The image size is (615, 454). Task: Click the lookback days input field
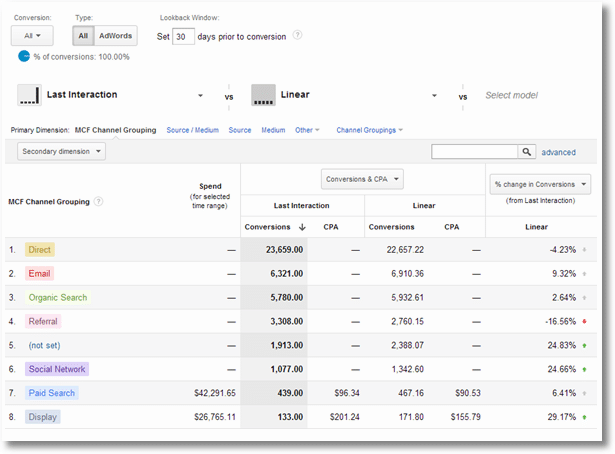(x=182, y=37)
